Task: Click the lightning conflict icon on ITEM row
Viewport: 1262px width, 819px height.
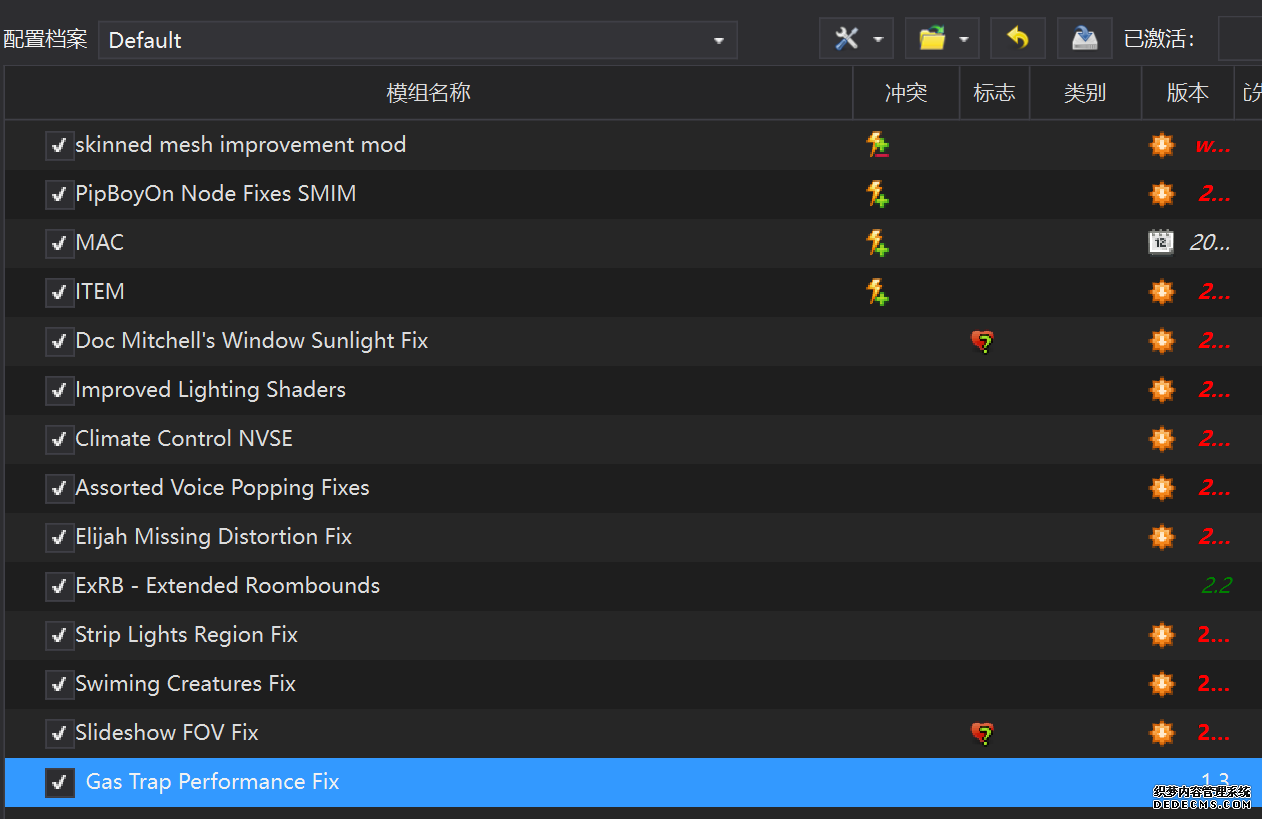Action: pyautogui.click(x=877, y=292)
